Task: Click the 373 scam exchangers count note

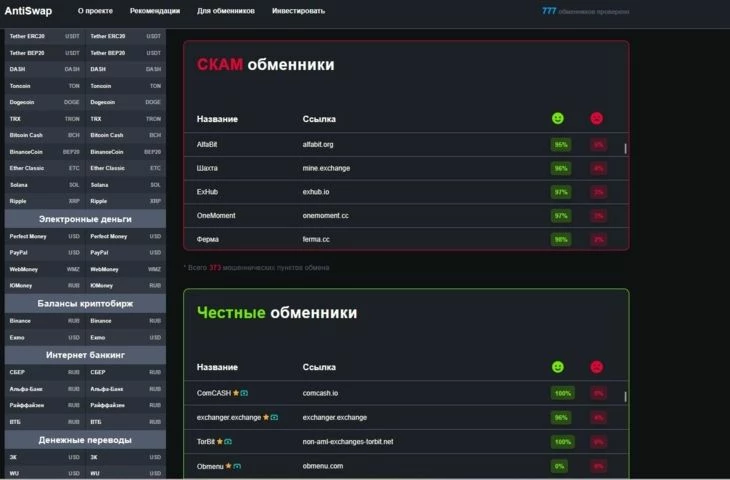Action: click(257, 268)
